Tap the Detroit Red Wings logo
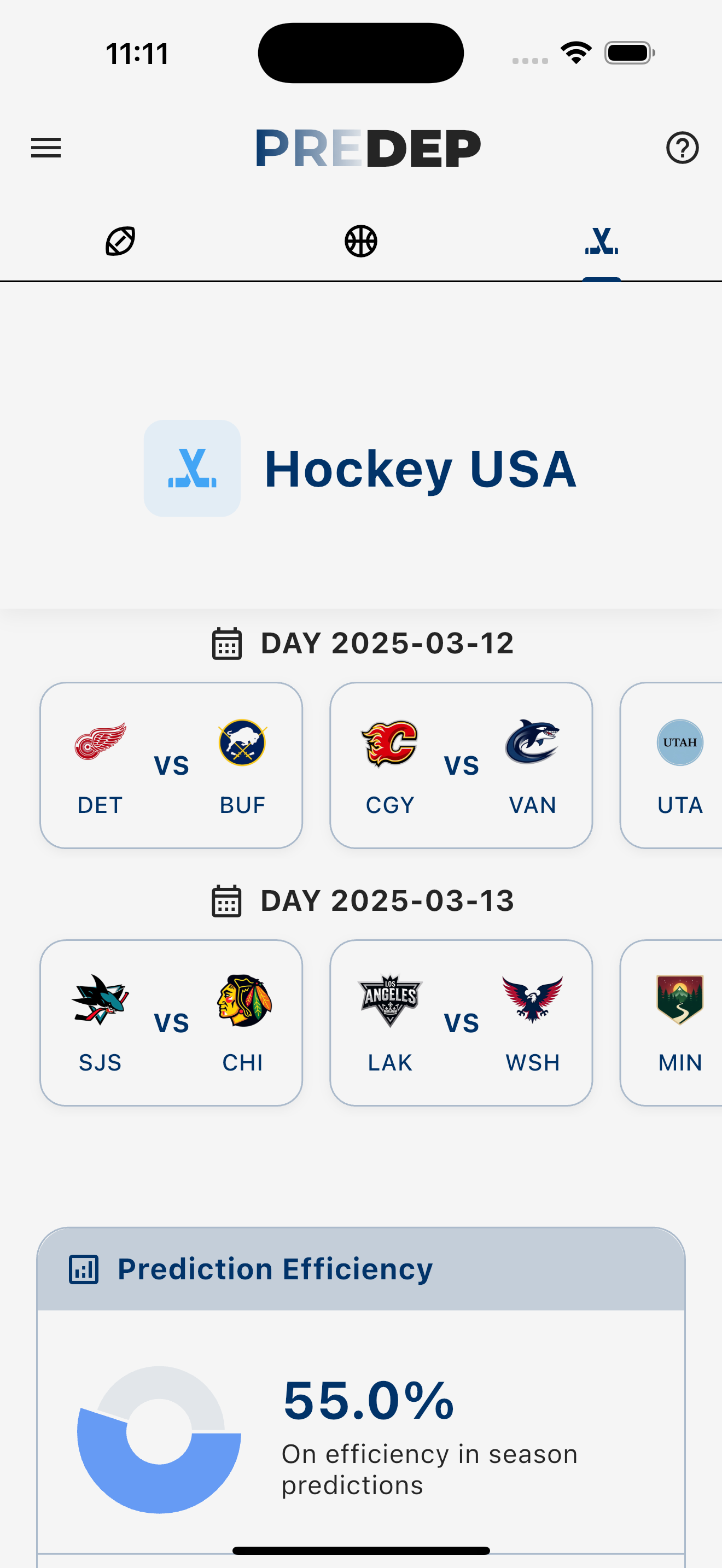Screen dimensions: 722x1568 pos(100,741)
